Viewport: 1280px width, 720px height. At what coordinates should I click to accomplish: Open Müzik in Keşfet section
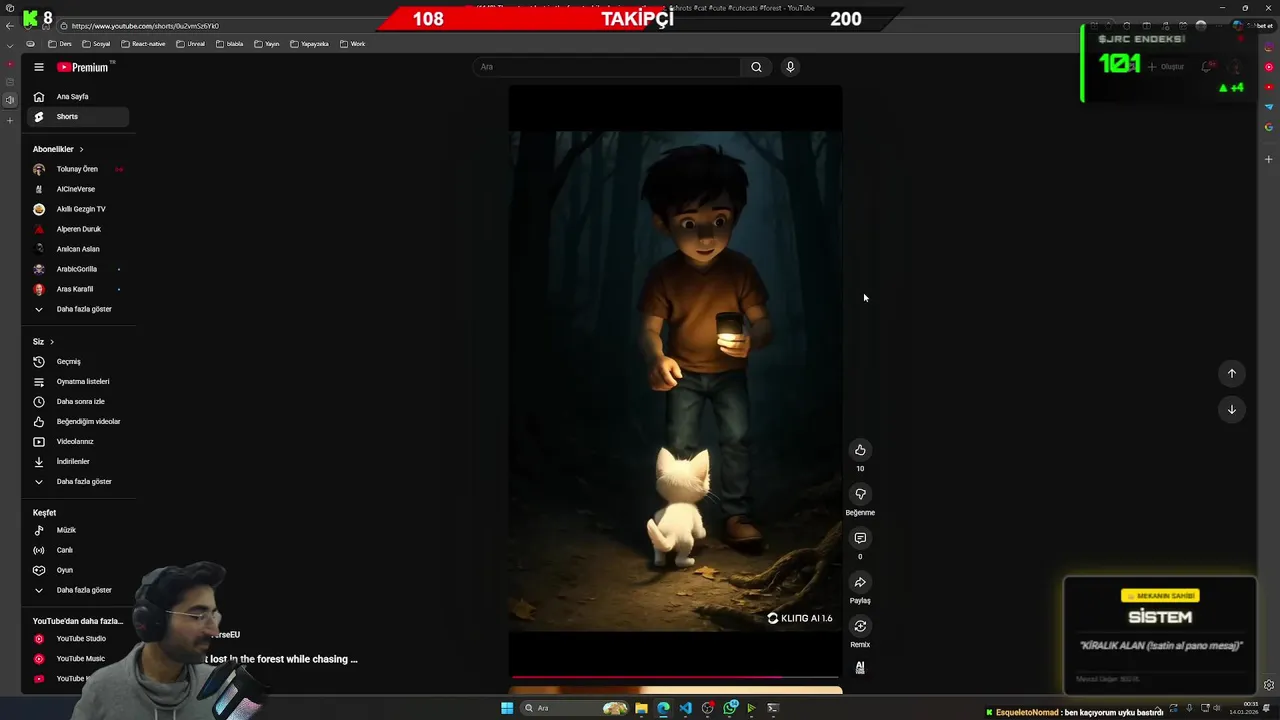pos(78,530)
